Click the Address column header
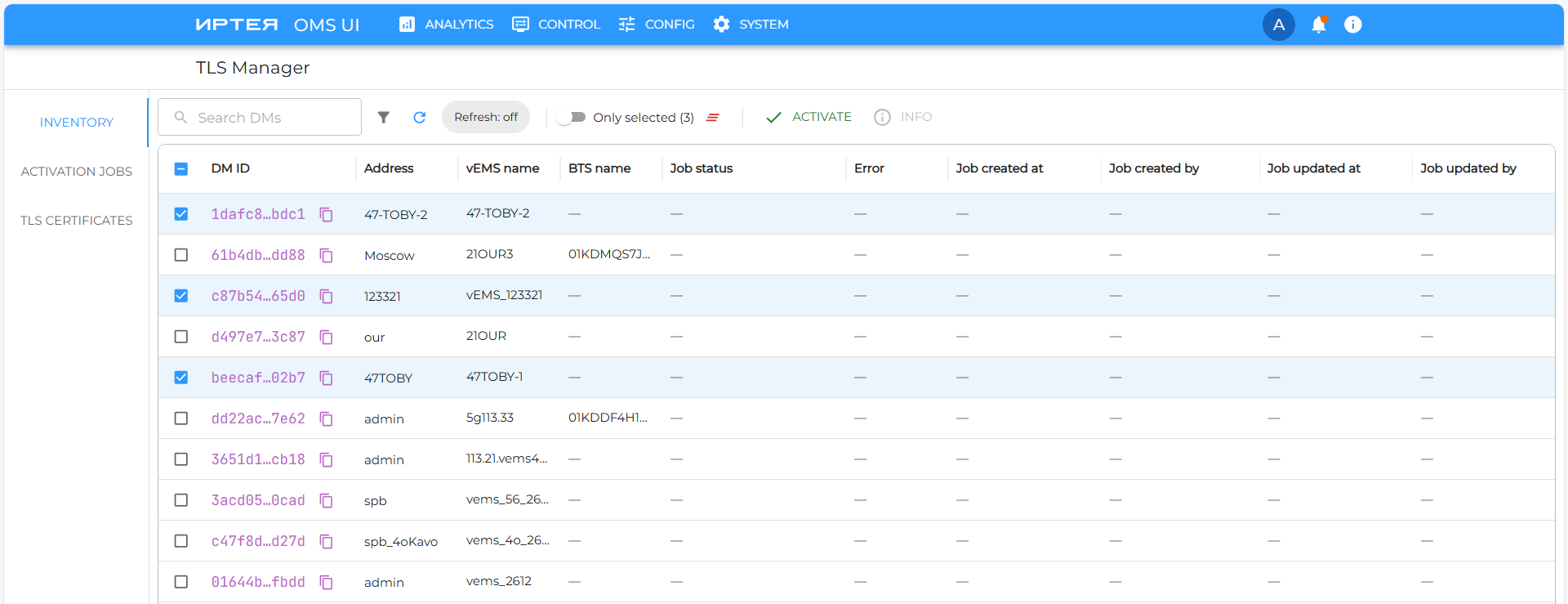This screenshot has width=1568, height=604. tap(389, 168)
